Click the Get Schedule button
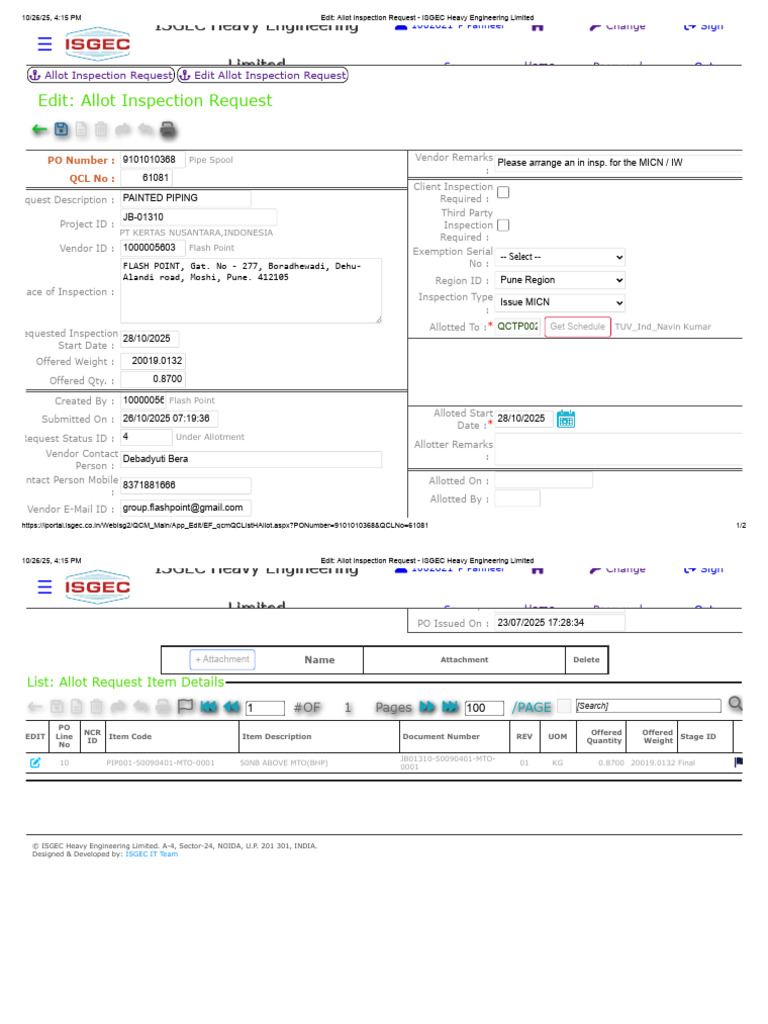The width and height of the screenshot is (768, 1024). pyautogui.click(x=577, y=327)
